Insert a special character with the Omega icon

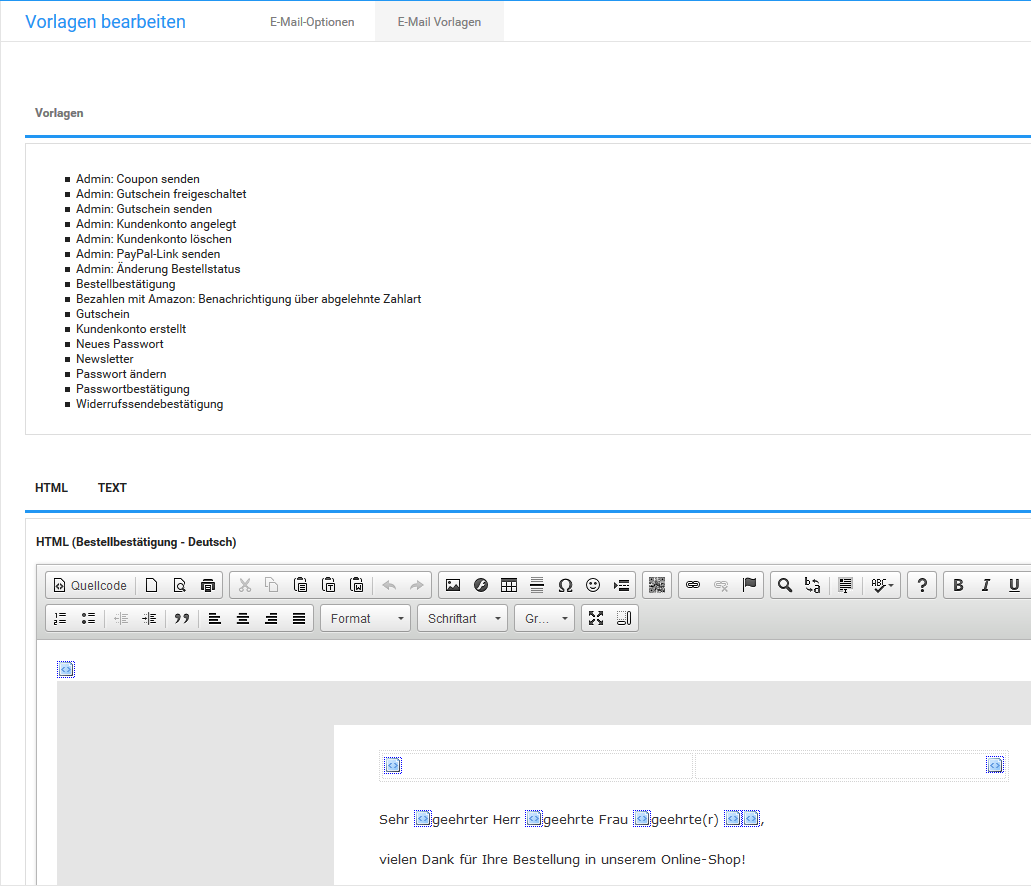click(565, 585)
